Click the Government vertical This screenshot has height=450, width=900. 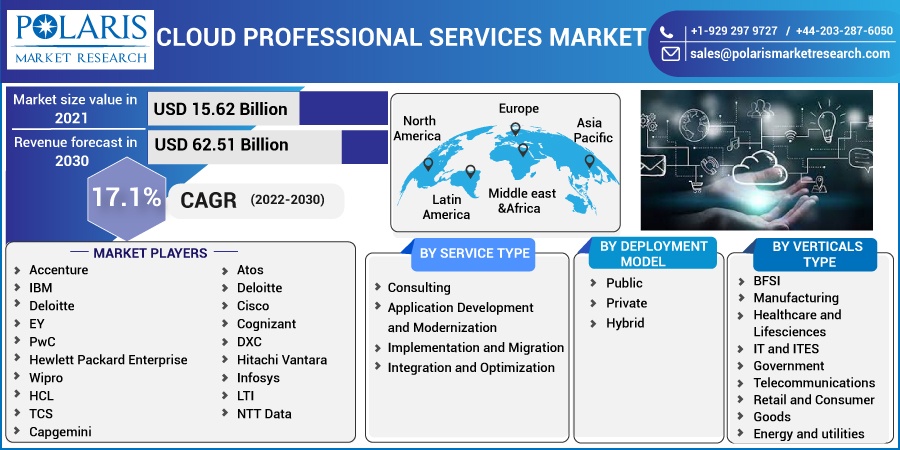tap(789, 366)
